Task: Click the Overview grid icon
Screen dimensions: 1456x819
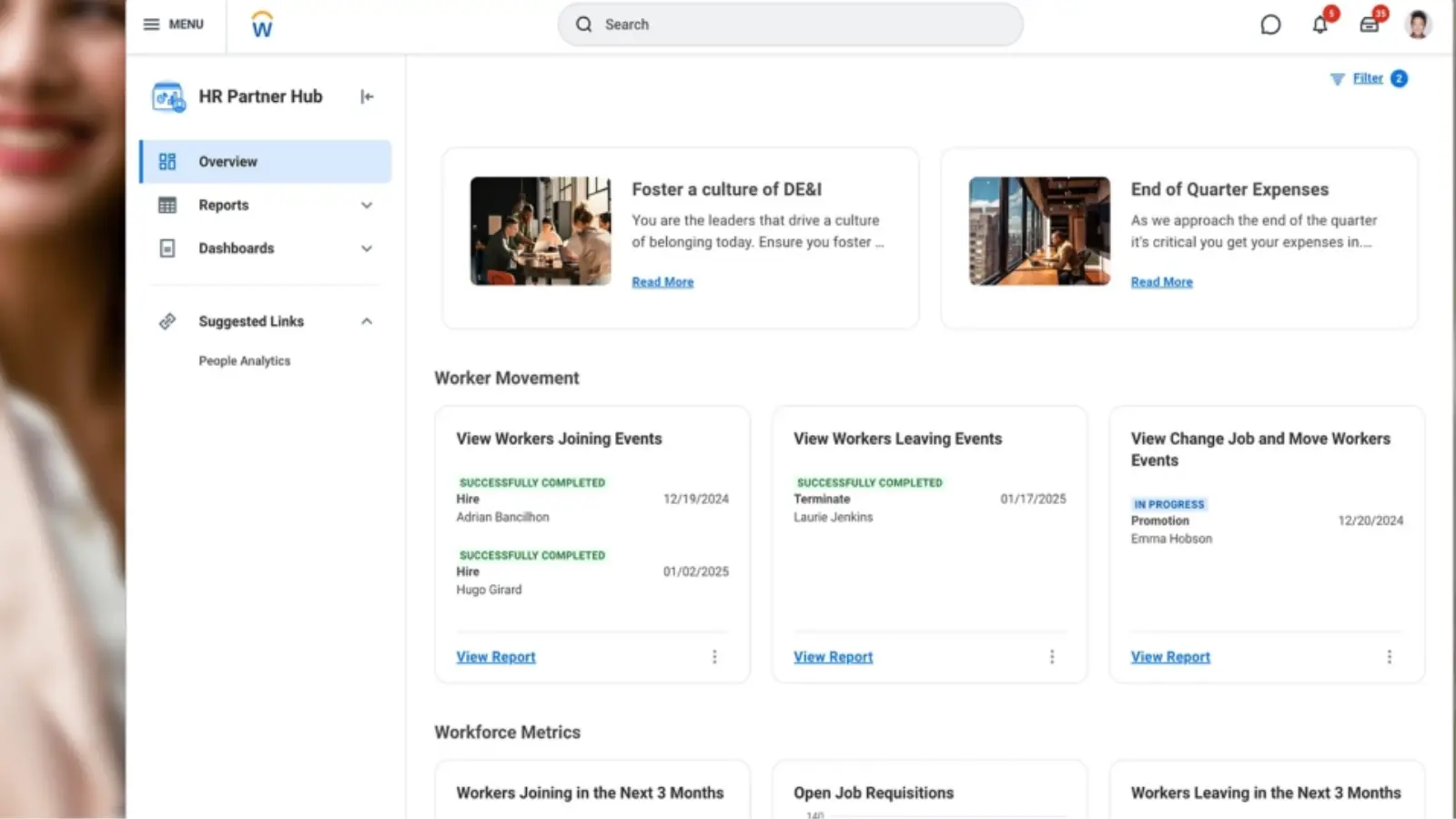Action: (x=167, y=162)
